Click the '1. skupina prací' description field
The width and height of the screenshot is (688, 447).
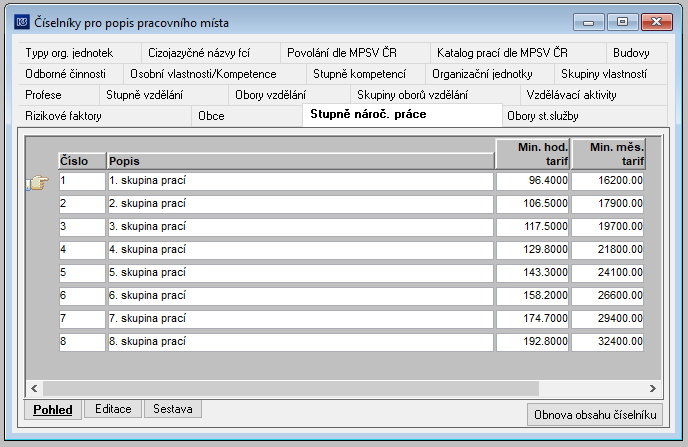pyautogui.click(x=301, y=181)
